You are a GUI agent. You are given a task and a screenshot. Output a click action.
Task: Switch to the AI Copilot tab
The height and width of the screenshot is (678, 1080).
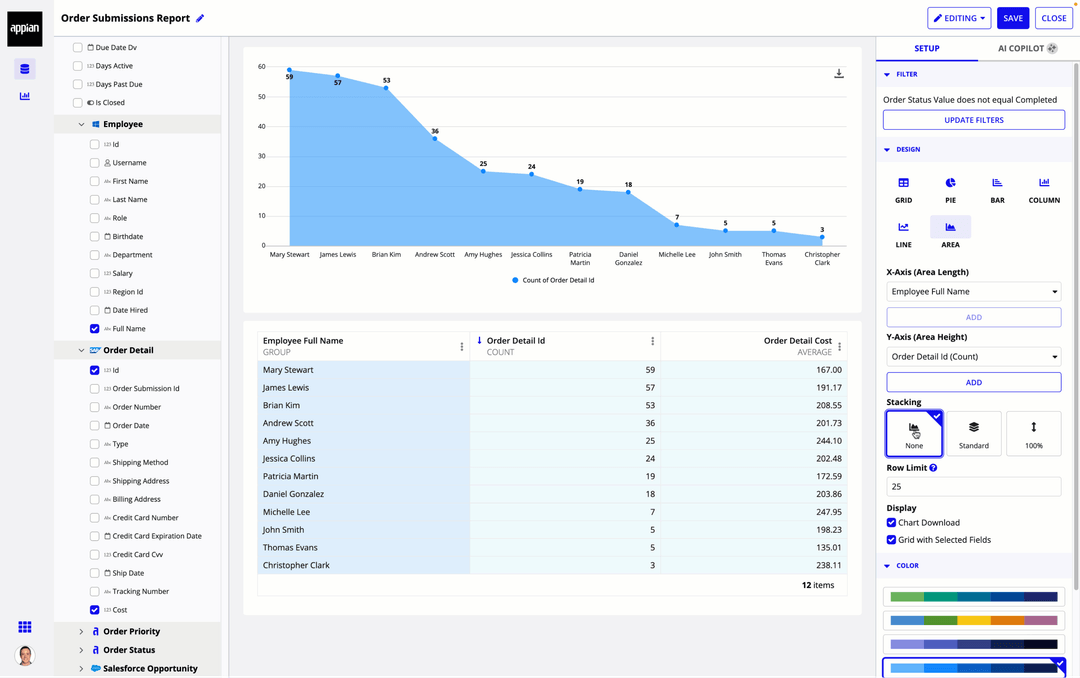tap(1027, 48)
